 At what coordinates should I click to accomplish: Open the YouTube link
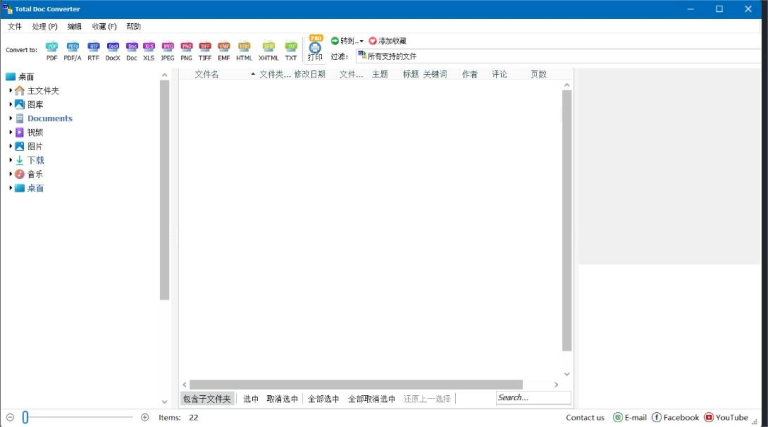tap(726, 417)
